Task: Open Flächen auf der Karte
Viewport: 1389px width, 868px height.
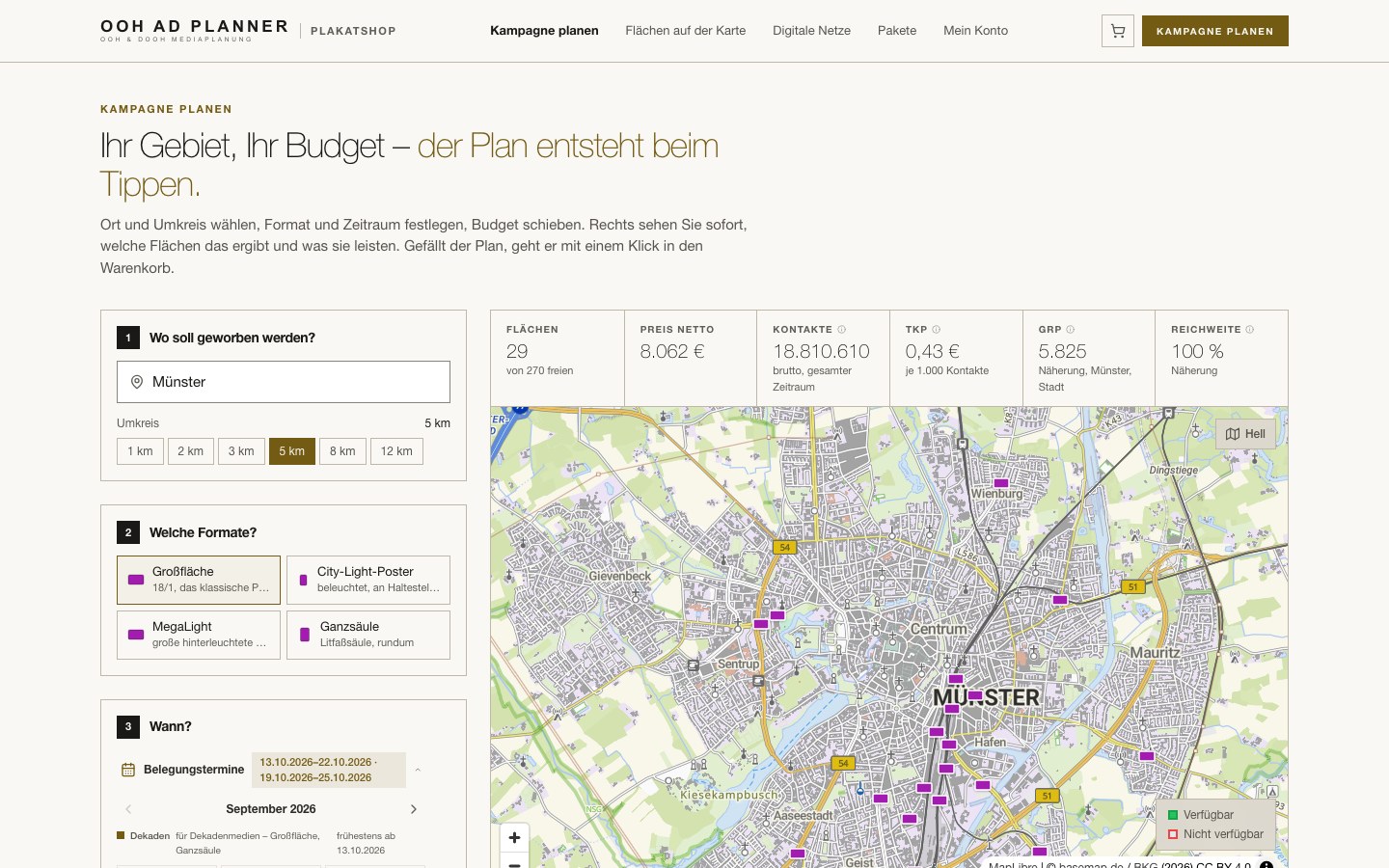Action: coord(686,31)
